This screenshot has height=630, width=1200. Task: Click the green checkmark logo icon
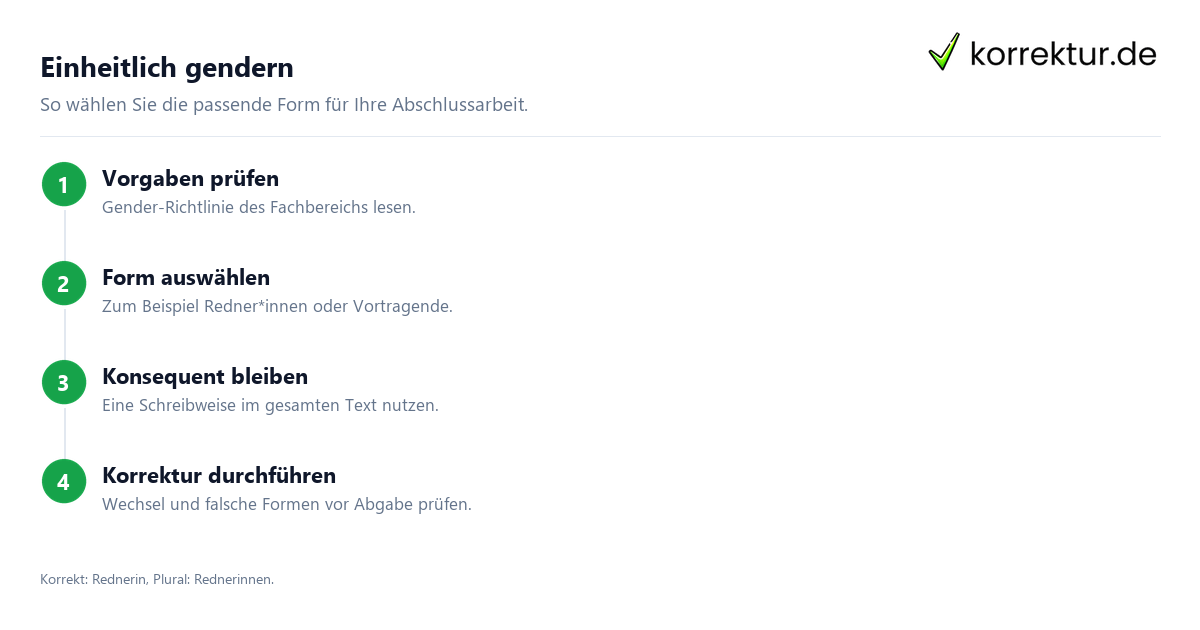click(x=944, y=51)
